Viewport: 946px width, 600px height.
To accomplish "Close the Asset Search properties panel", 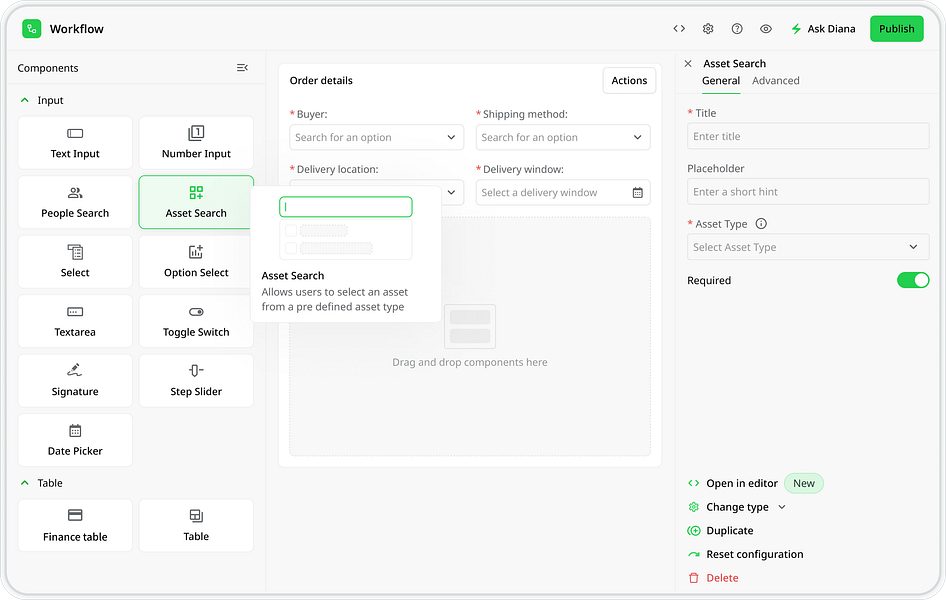I will point(688,63).
